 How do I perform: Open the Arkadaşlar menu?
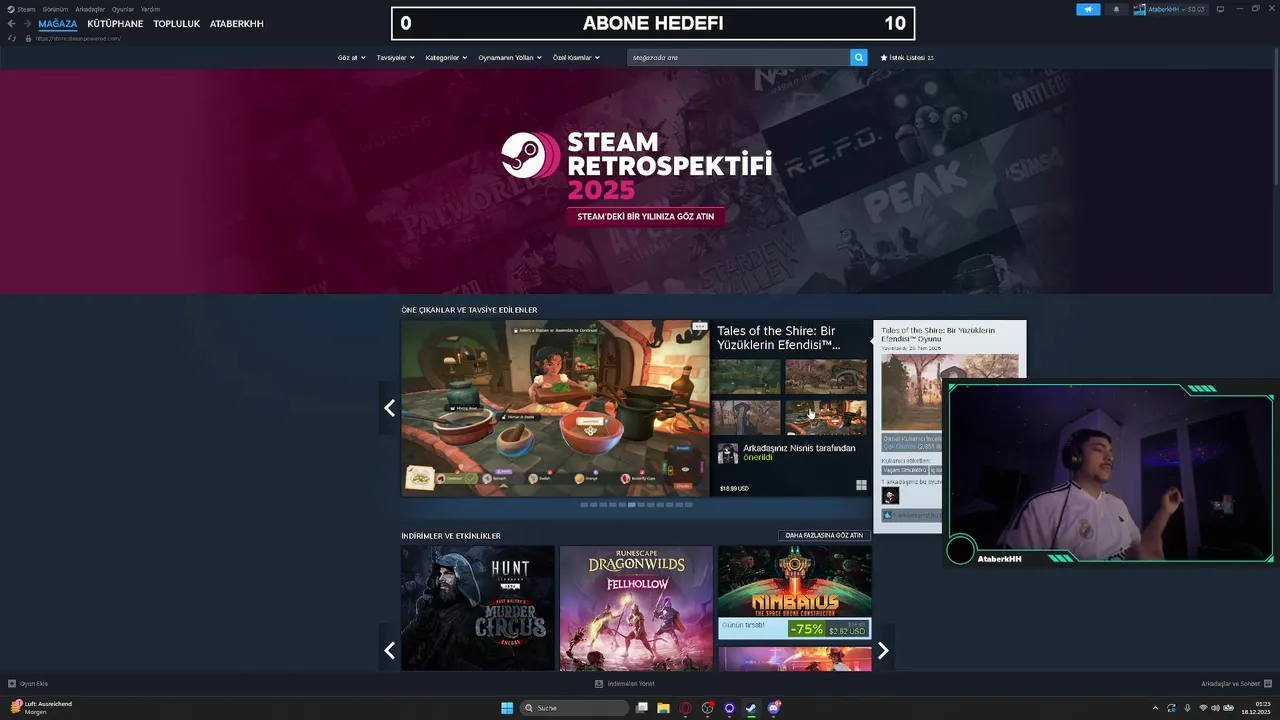pos(90,9)
